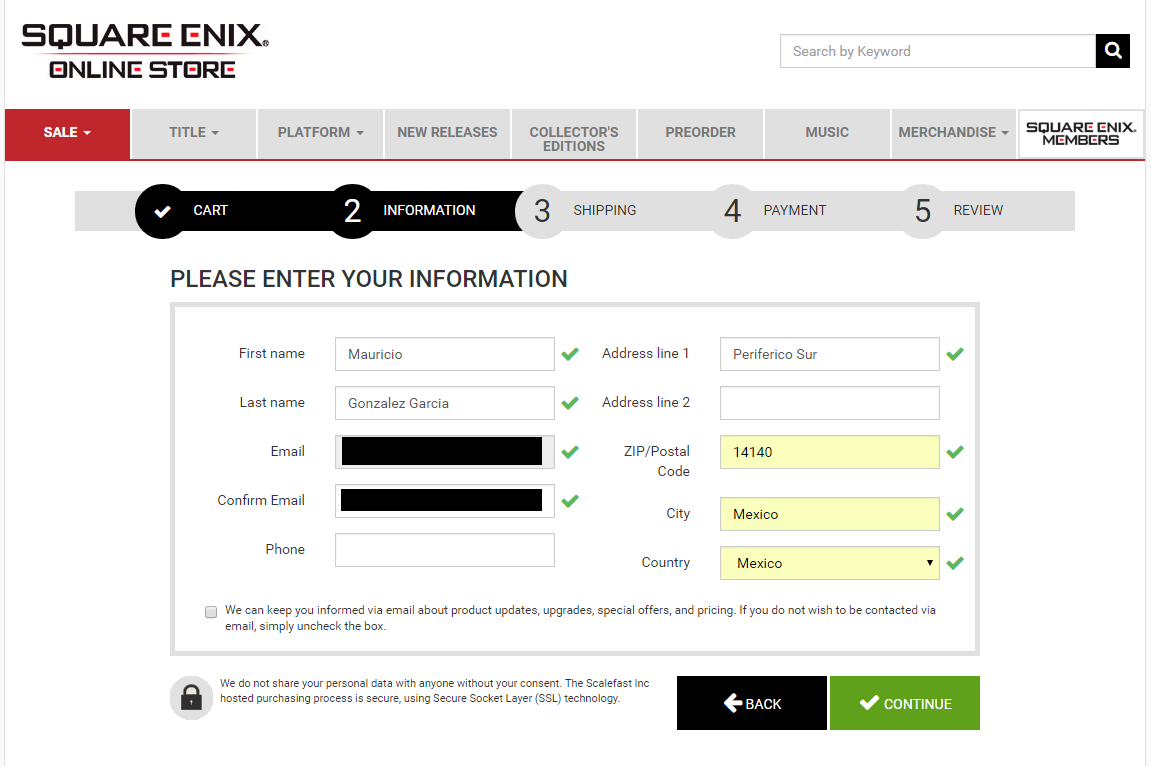Click the step 4 Payment circle

pyautogui.click(x=732, y=211)
